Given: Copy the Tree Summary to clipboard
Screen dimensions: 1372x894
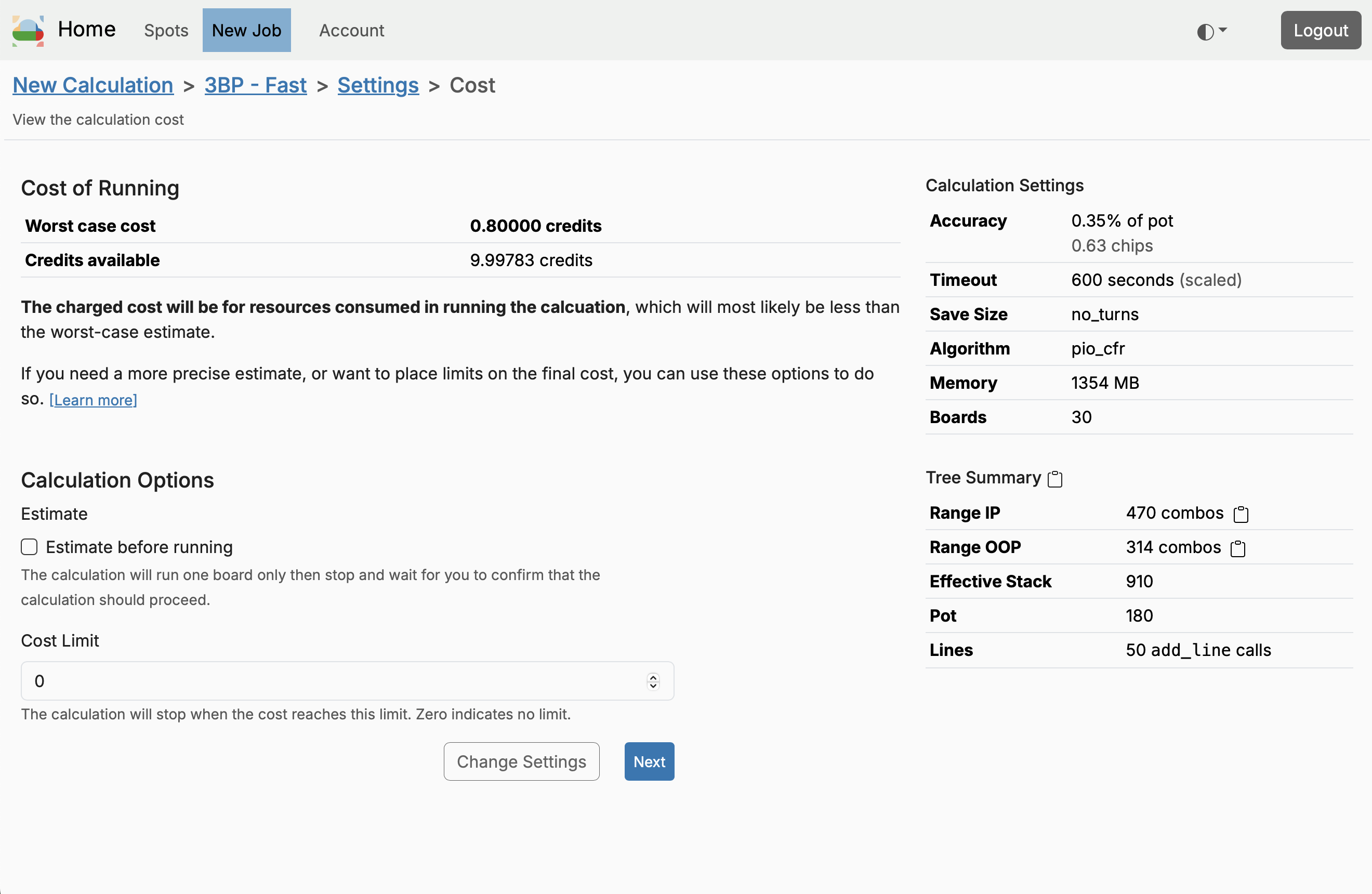Looking at the screenshot, I should 1055,479.
